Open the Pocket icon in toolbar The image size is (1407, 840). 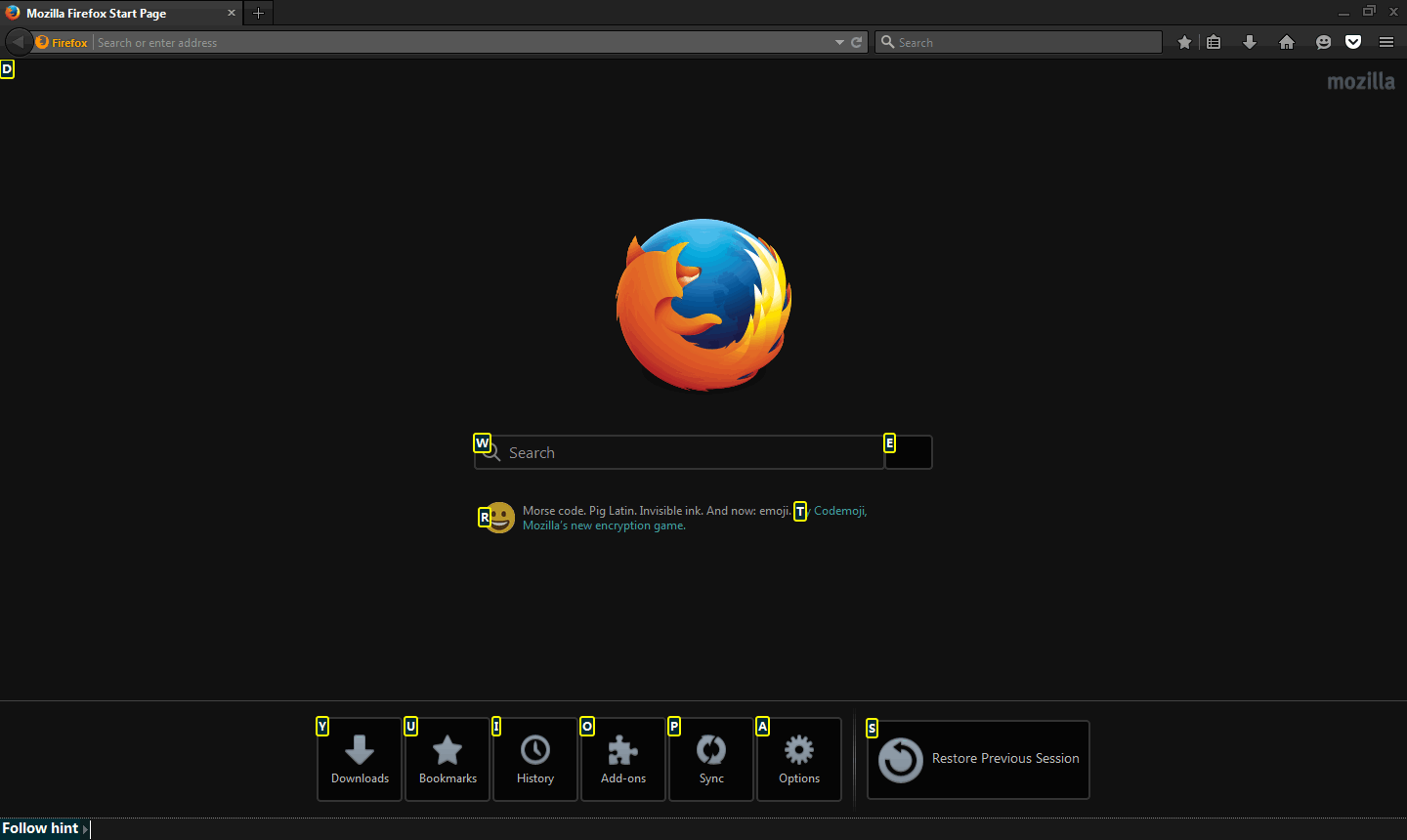point(1353,42)
